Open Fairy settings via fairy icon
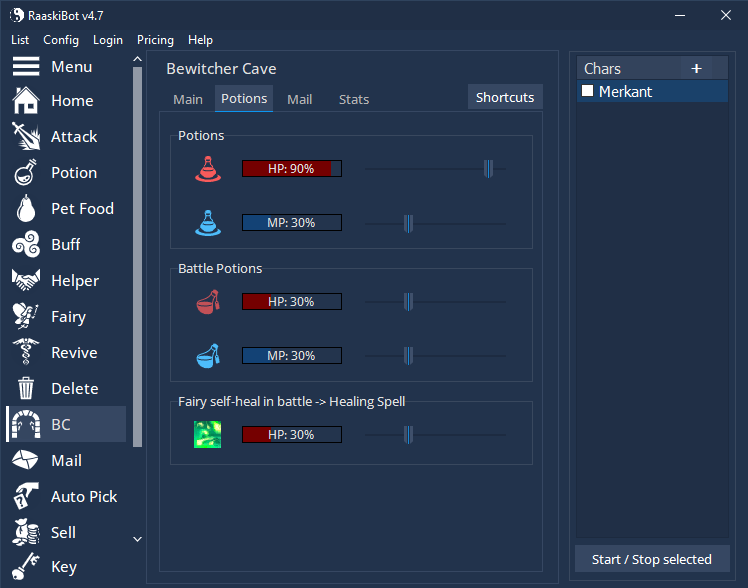Screen dimensions: 748x588 click(26, 316)
